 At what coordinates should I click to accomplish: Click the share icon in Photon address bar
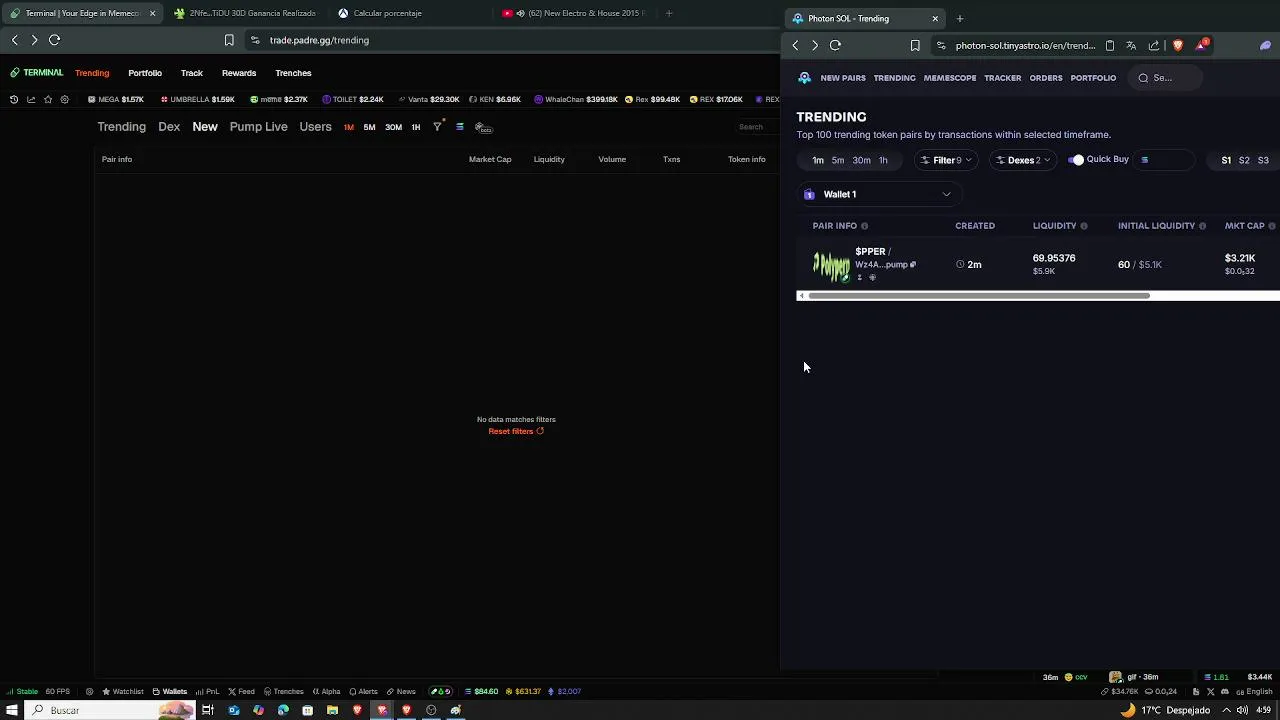[1154, 45]
